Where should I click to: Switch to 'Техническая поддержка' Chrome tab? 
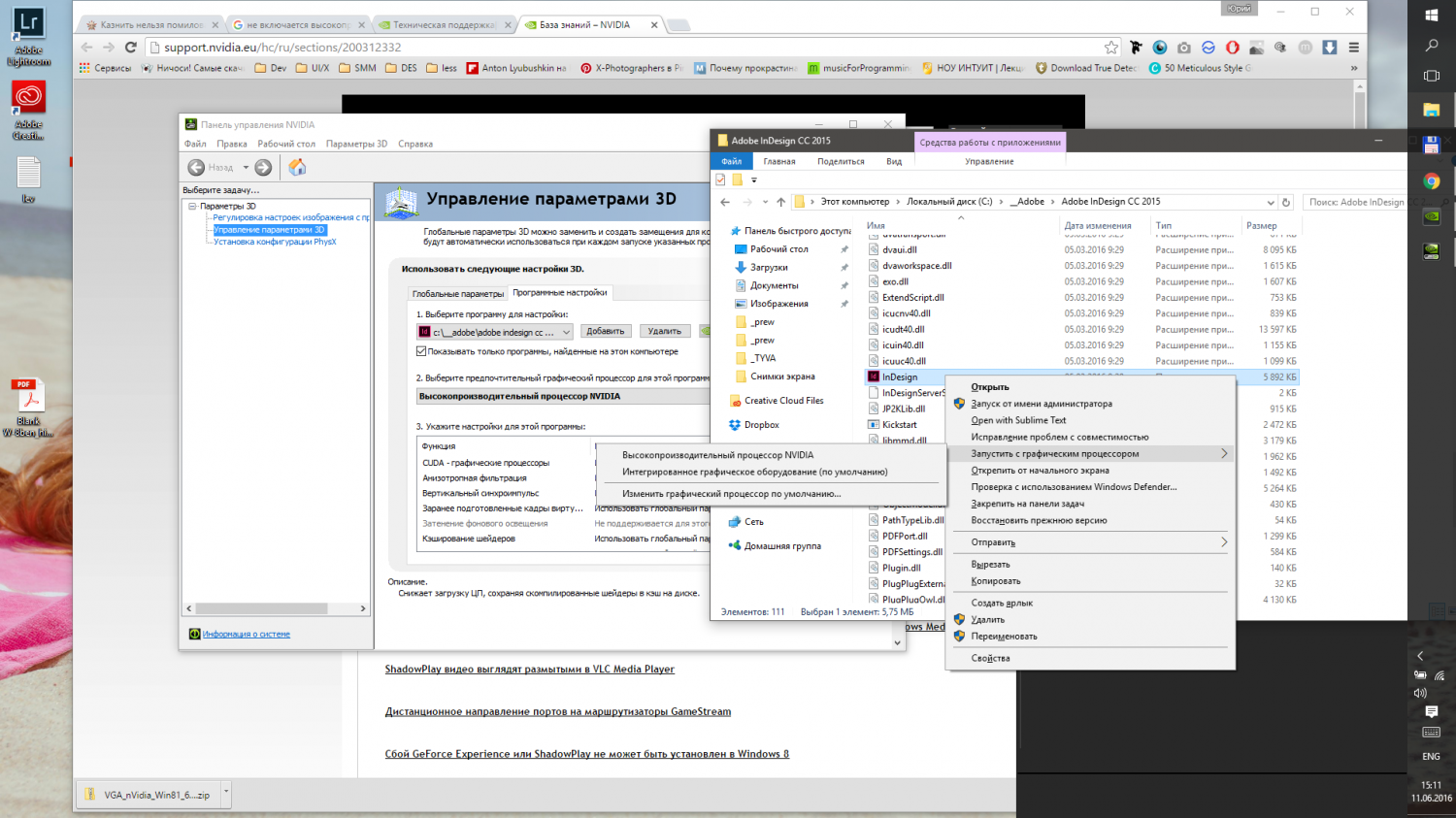click(445, 24)
